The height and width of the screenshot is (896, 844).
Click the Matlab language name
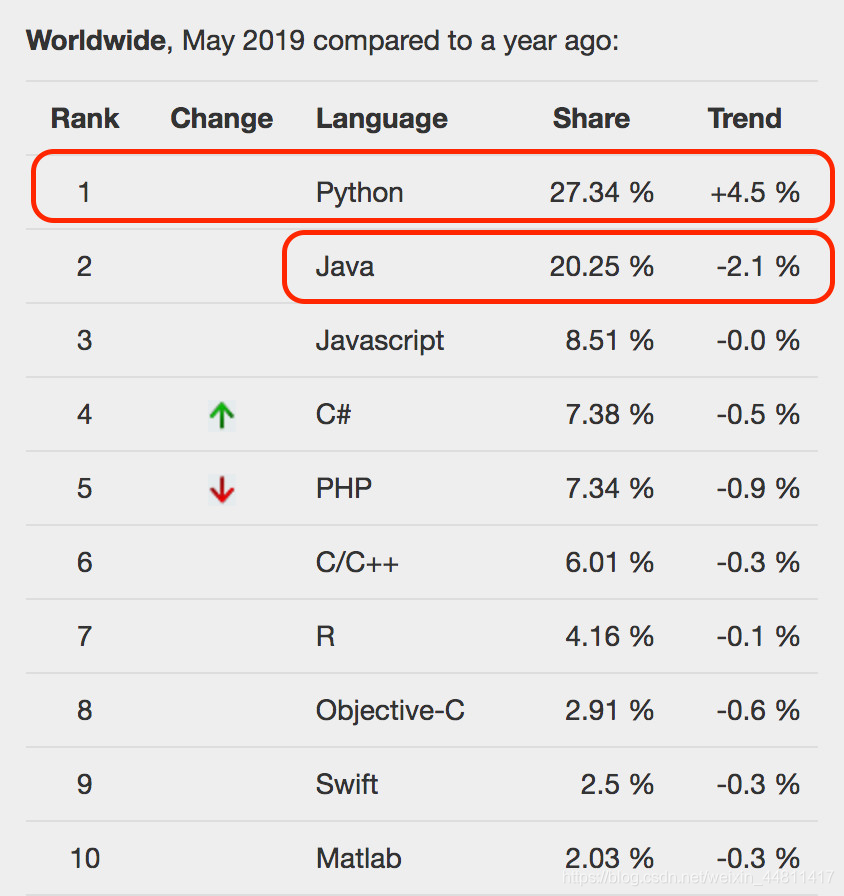358,858
